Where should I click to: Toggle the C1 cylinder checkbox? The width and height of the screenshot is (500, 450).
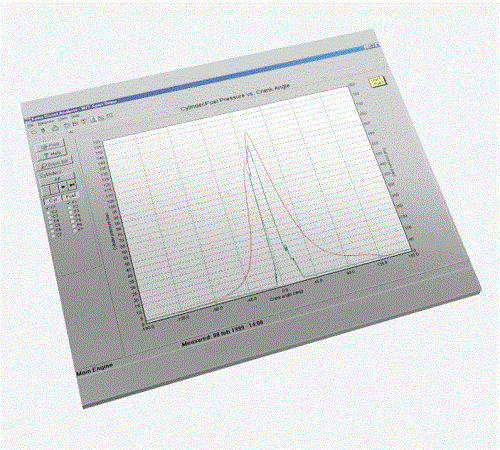(x=47, y=208)
